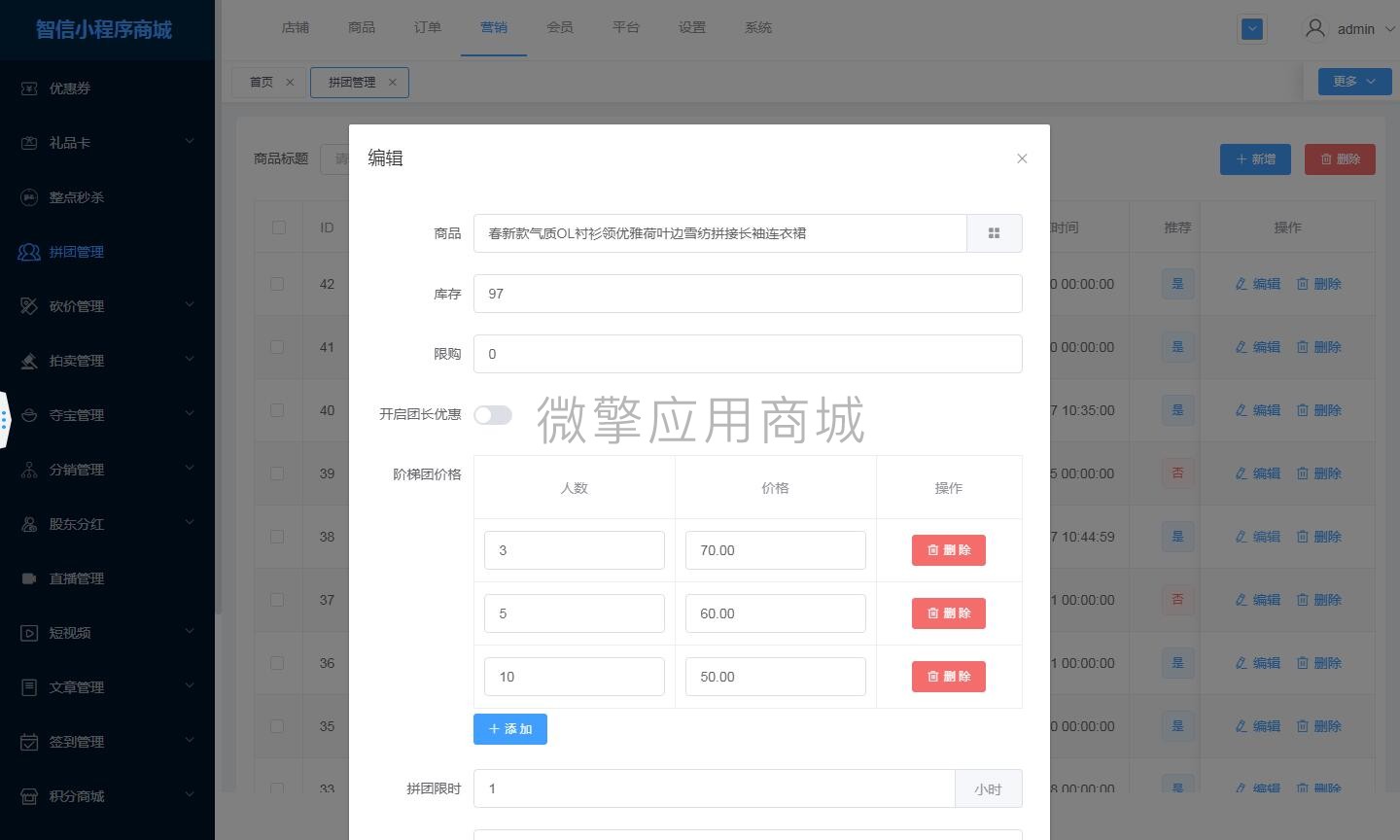Click 删除 trash link in row 41
1400x840 pixels.
1319,347
